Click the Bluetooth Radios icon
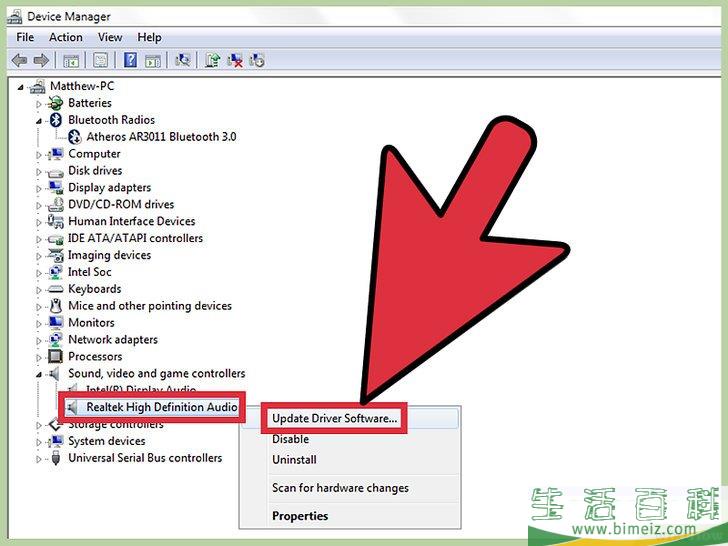This screenshot has height=546, width=728. pyautogui.click(x=56, y=120)
